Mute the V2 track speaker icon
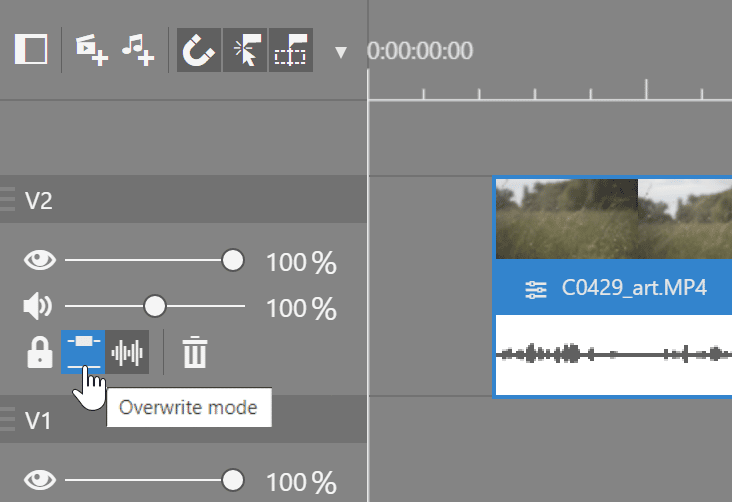The height and width of the screenshot is (503, 733). pos(38,306)
